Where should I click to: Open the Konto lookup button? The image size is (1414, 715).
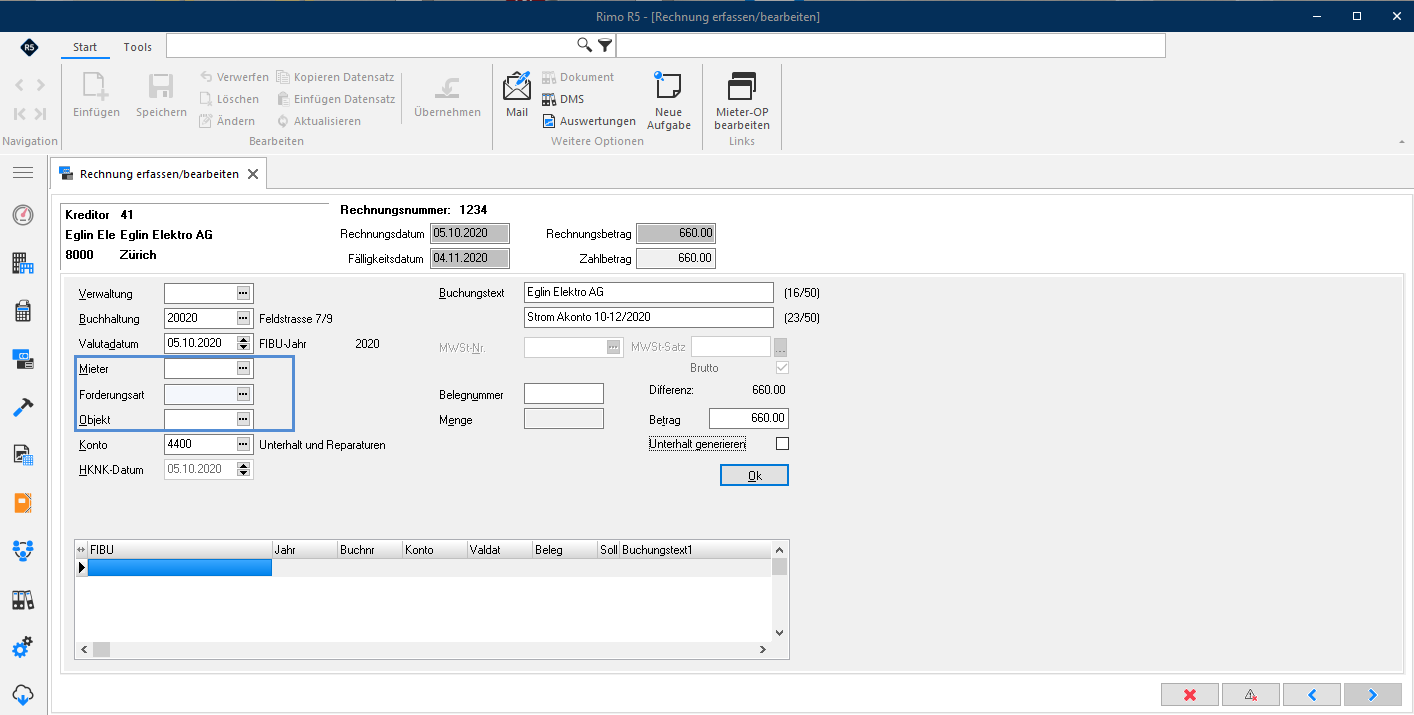click(x=243, y=444)
